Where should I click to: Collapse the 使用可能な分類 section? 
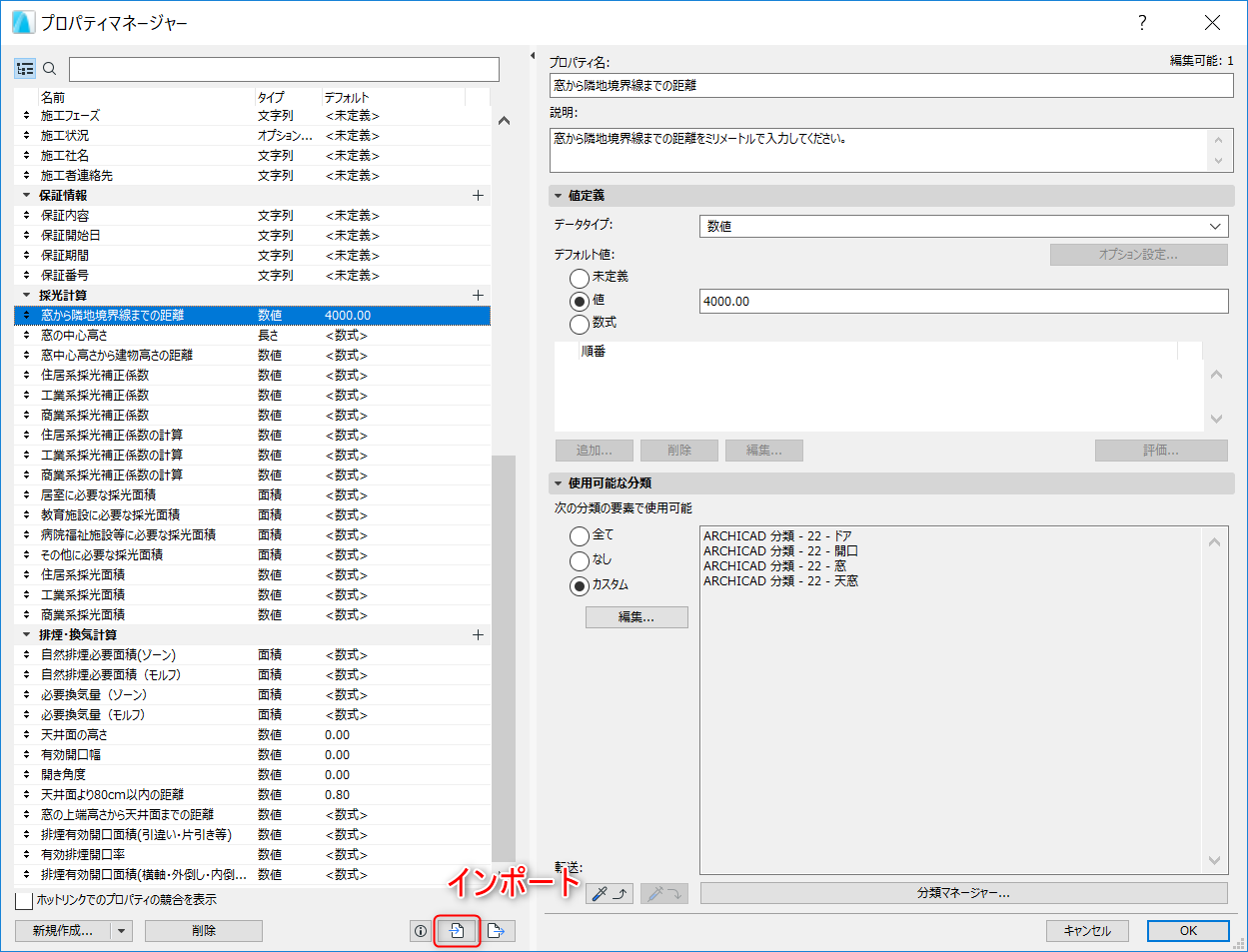coord(559,483)
